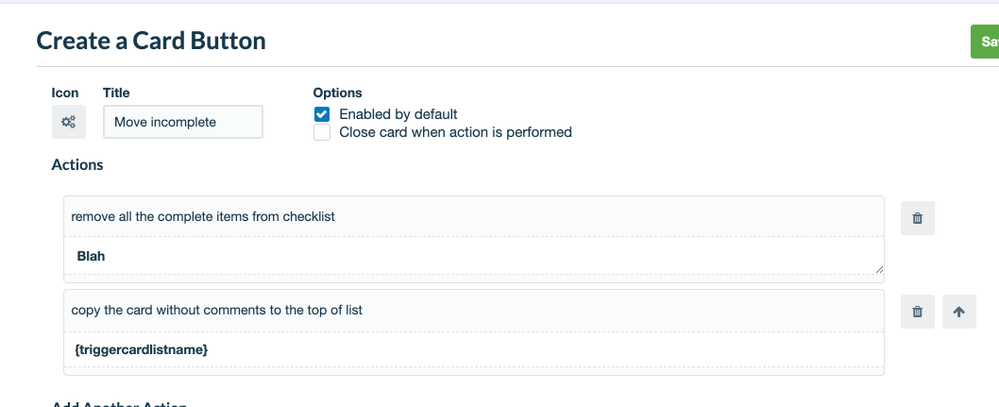Select the remove all complete items action text
This screenshot has width=999, height=407.
click(203, 217)
